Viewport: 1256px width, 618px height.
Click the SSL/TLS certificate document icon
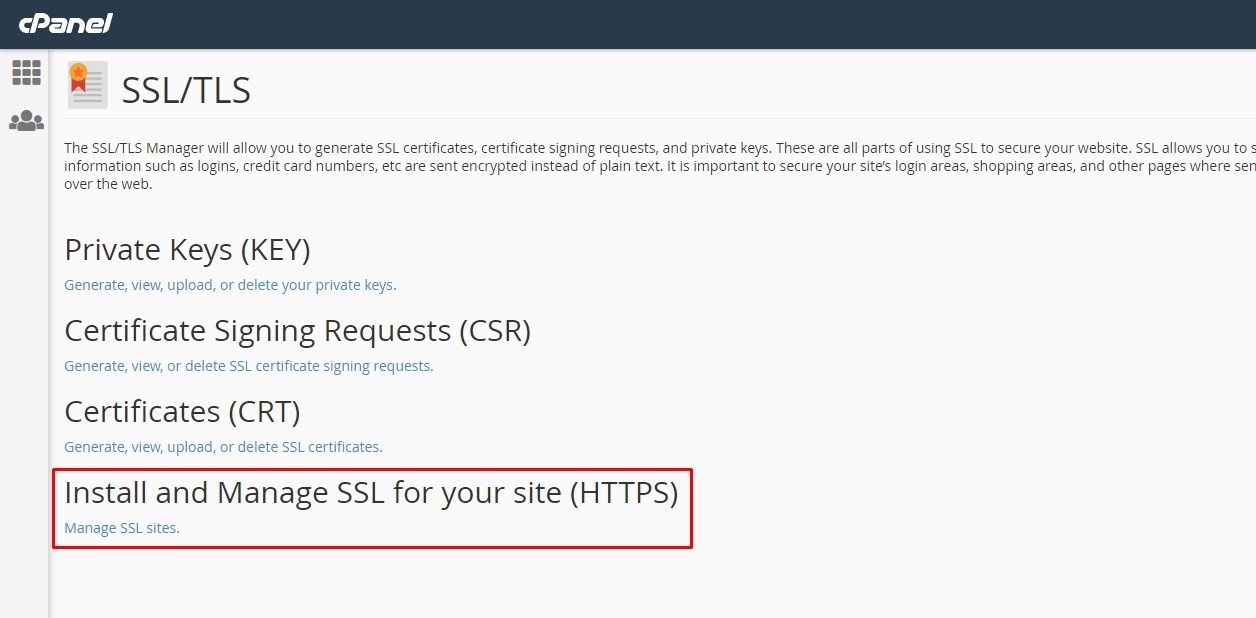pyautogui.click(x=87, y=85)
